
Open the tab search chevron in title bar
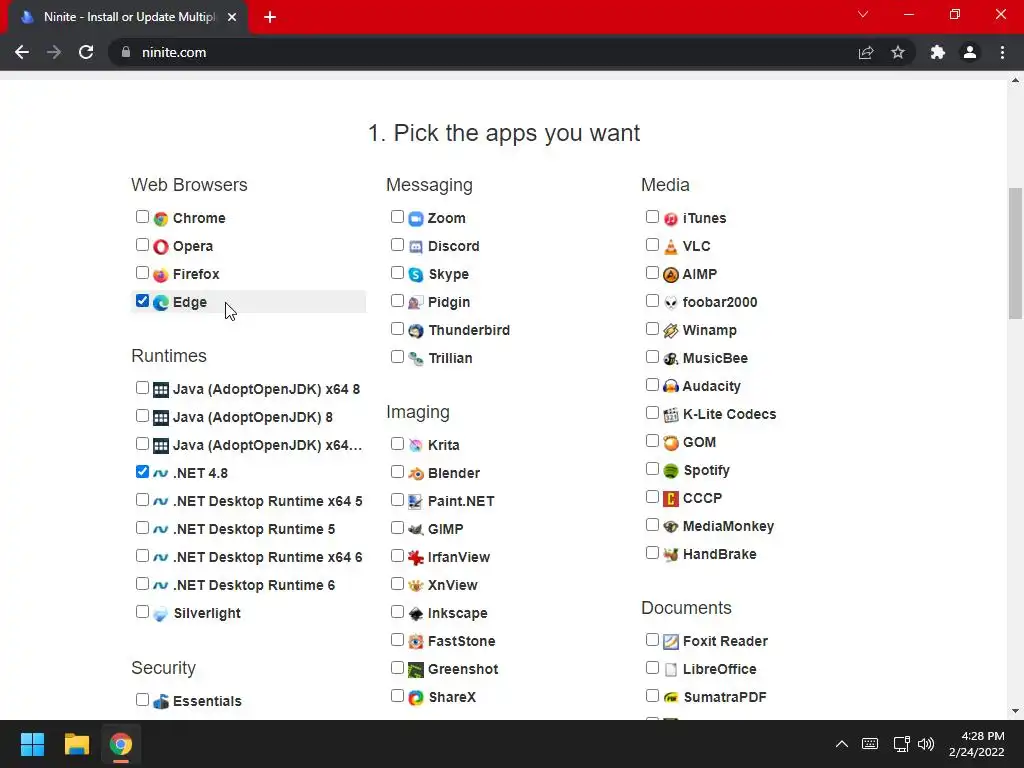(863, 14)
